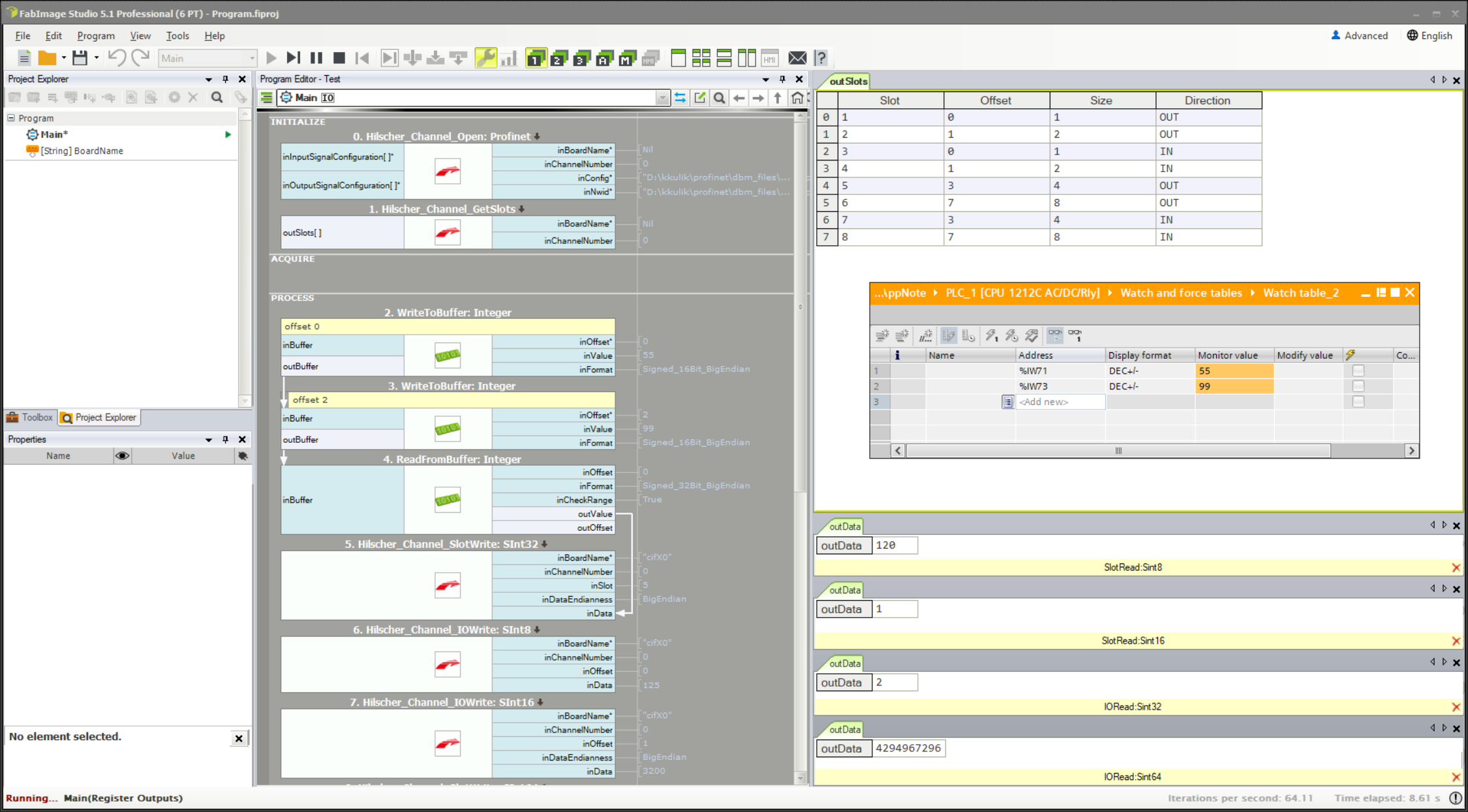Click the Undo arrow icon
Image resolution: width=1468 pixels, height=812 pixels.
pyautogui.click(x=117, y=58)
